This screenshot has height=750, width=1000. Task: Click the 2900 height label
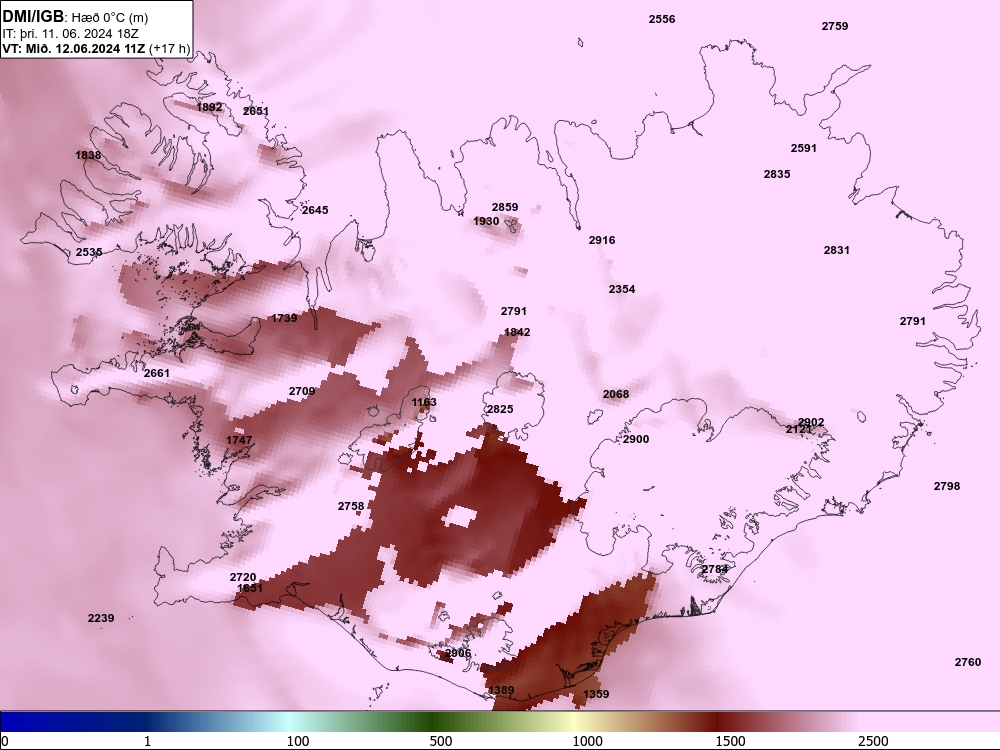[x=636, y=439]
